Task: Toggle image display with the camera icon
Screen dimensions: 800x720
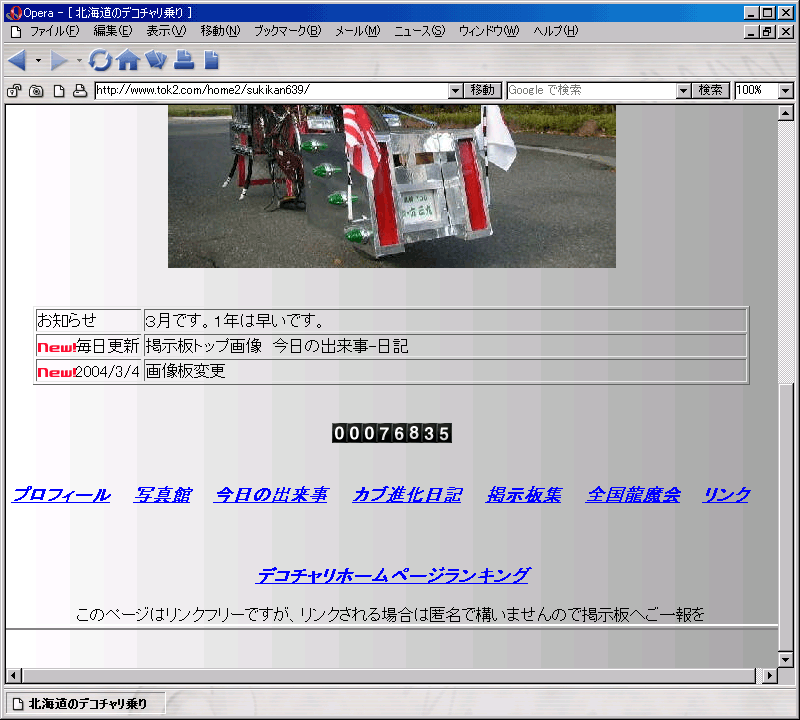Action: tap(36, 91)
